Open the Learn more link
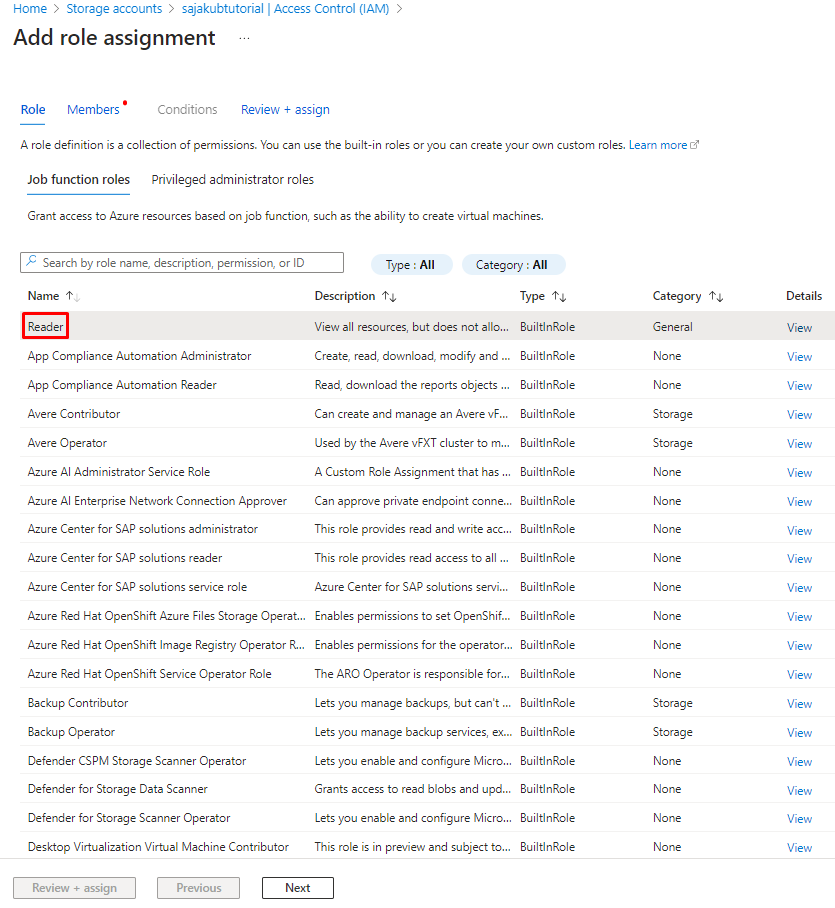Screen dimensions: 835x908 point(658,145)
